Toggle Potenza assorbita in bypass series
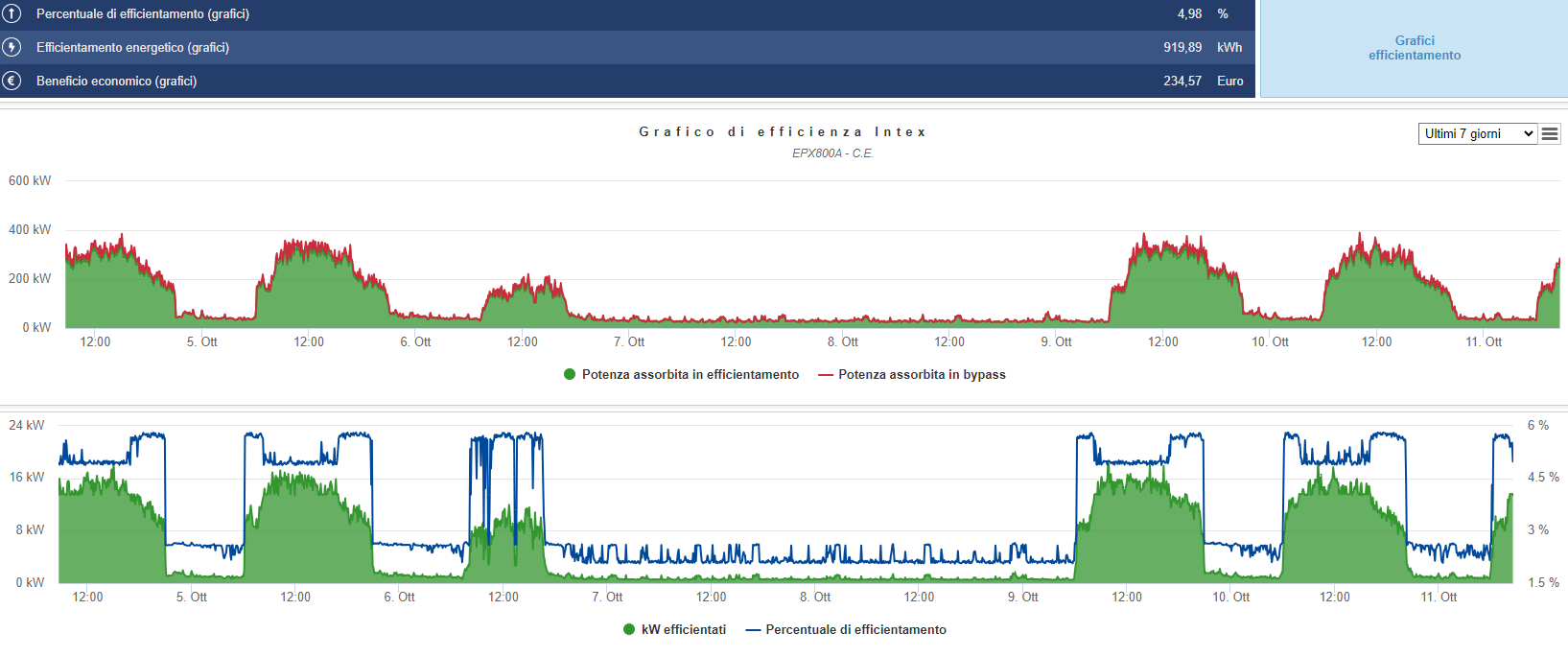This screenshot has width=1568, height=657. click(x=922, y=375)
